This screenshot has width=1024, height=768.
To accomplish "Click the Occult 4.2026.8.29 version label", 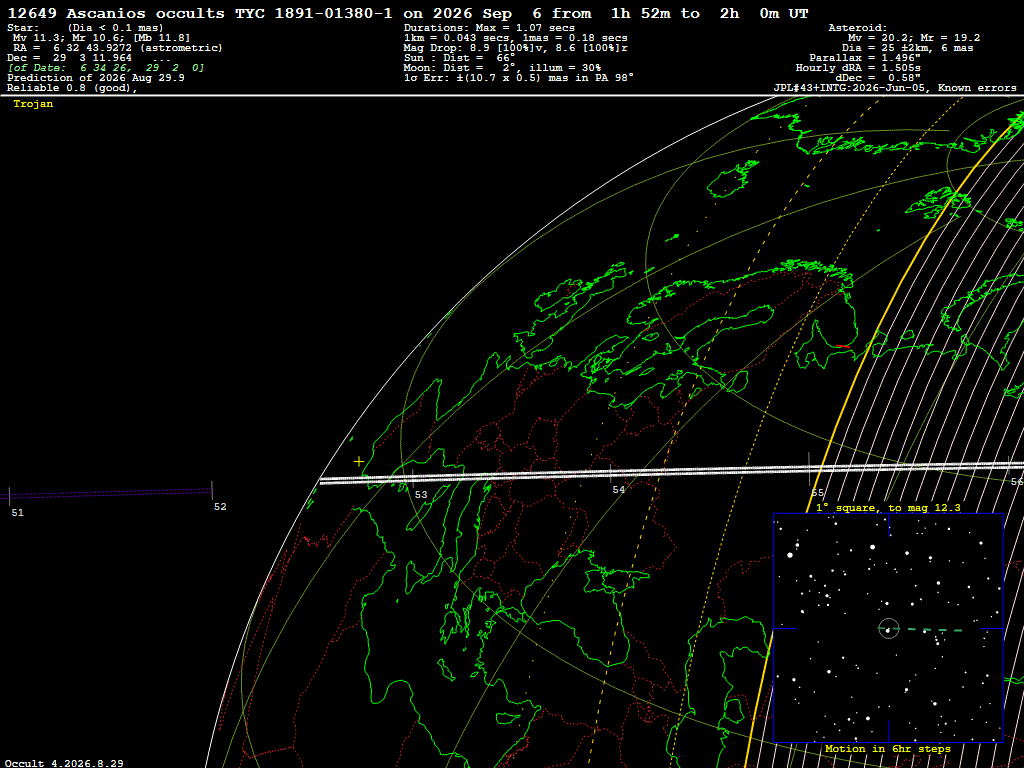I will 64,763.
